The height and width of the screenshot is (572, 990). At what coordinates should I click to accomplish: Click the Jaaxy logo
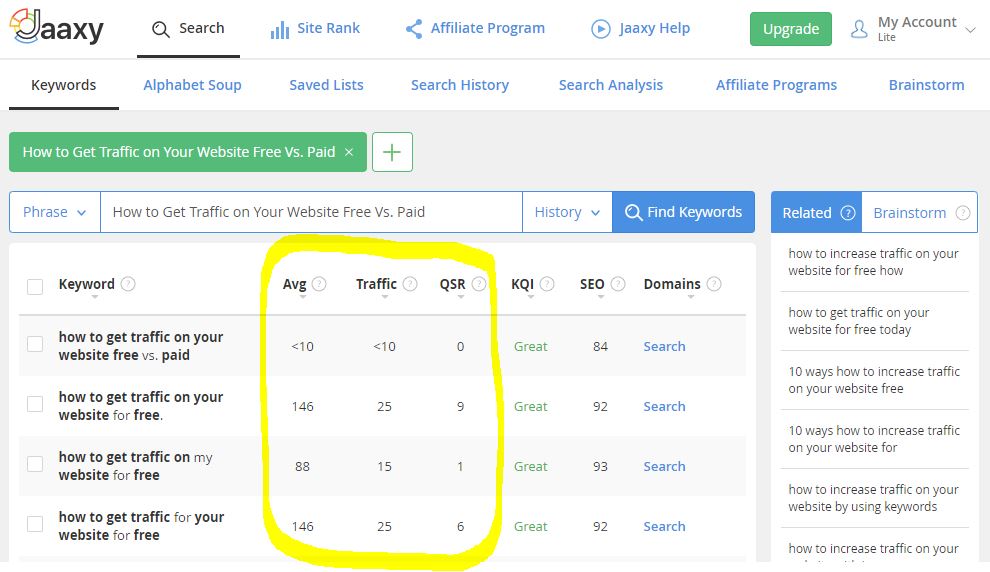coord(56,27)
